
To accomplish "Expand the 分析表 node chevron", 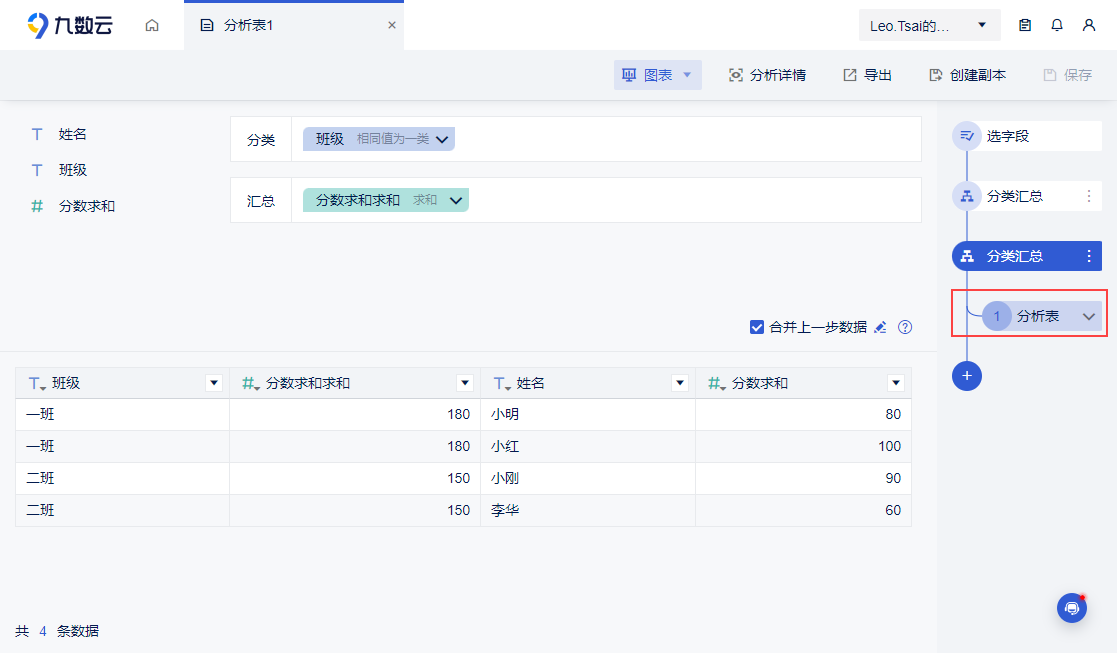I will coord(1089,316).
